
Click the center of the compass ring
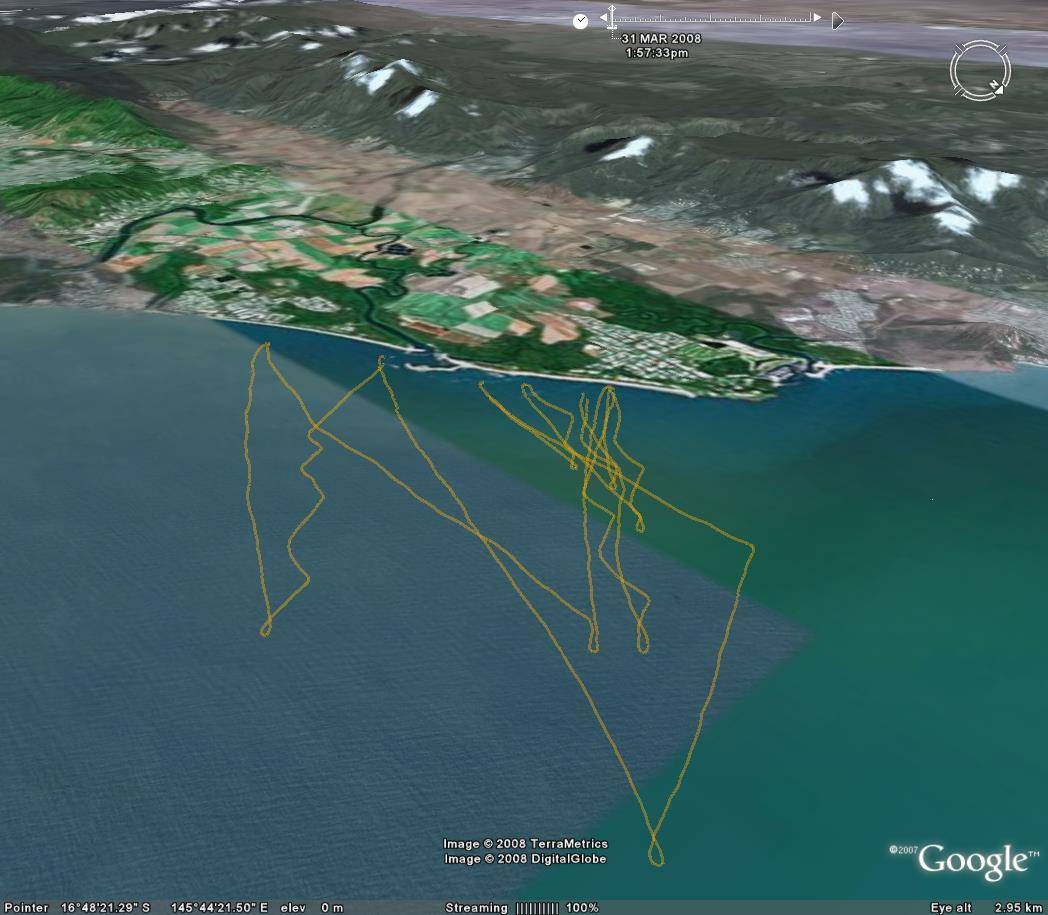point(980,70)
